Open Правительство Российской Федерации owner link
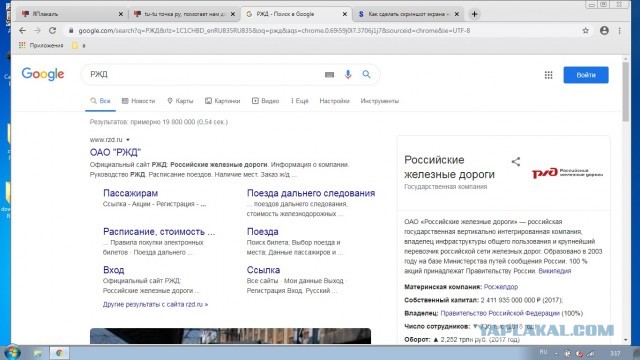Image resolution: width=640 pixels, height=360 pixels. 500,313
